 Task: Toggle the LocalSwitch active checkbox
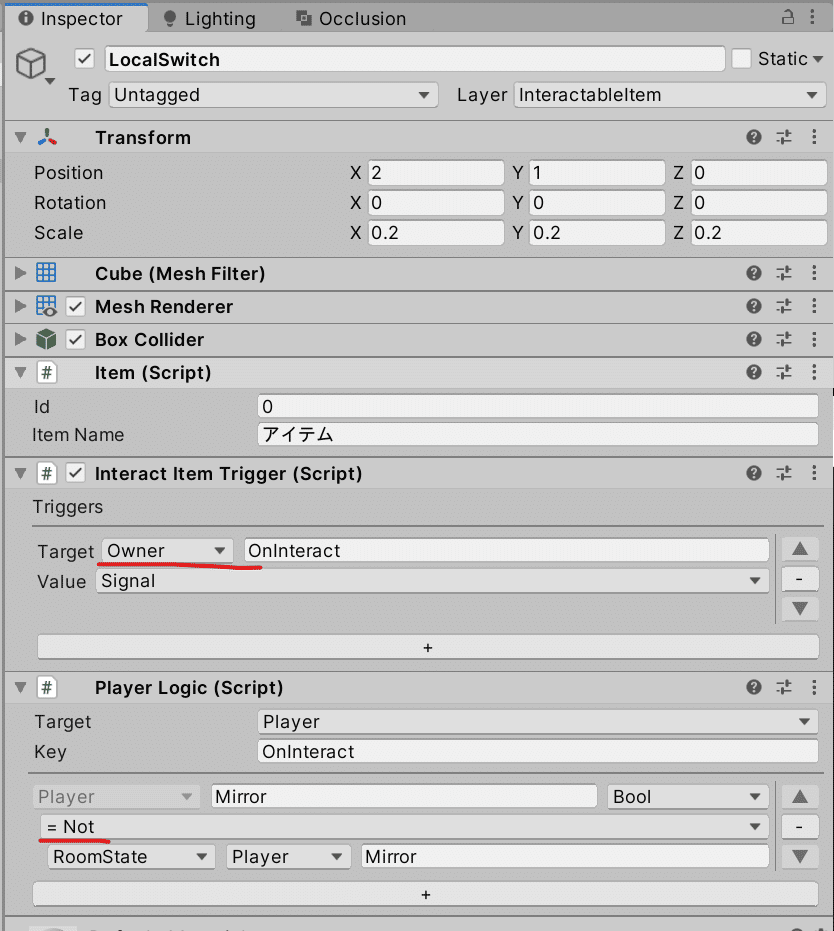[84, 59]
